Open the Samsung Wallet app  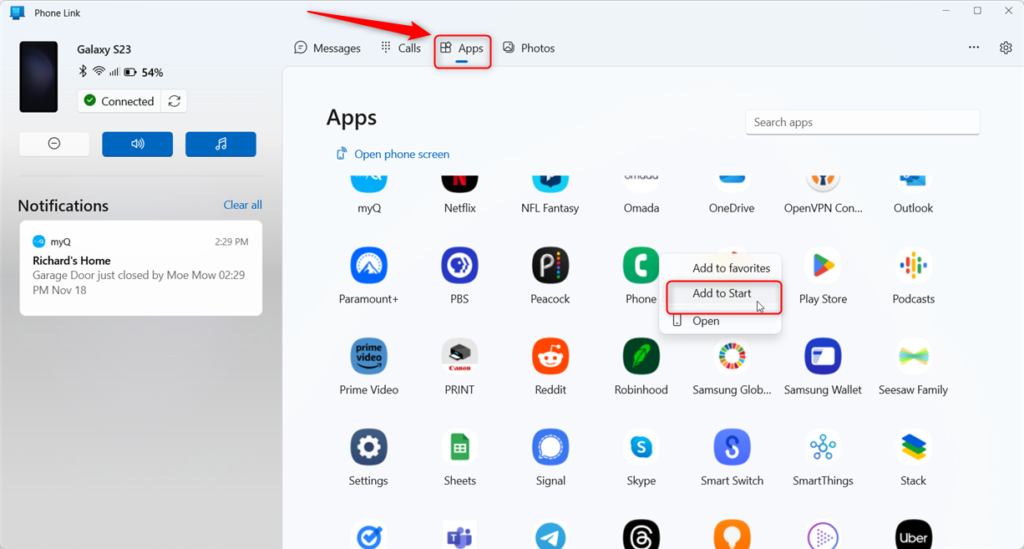pos(823,356)
